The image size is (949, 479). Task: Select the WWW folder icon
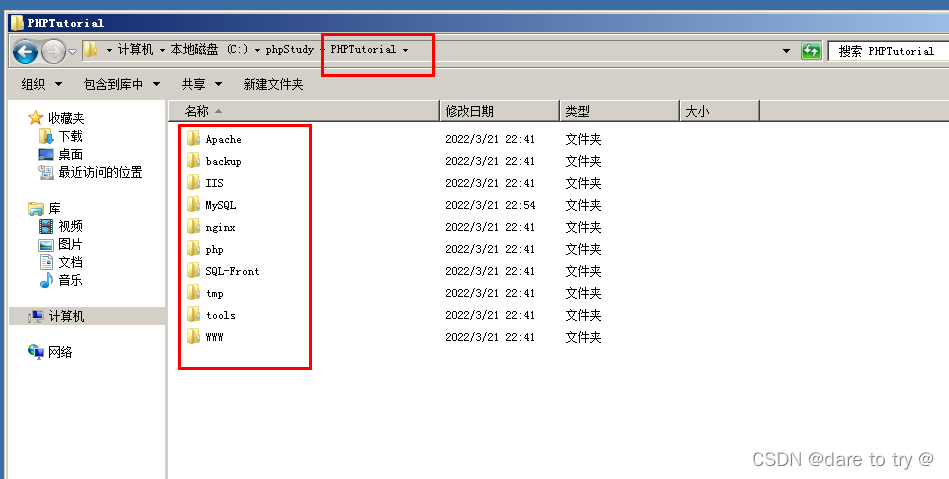[x=194, y=337]
